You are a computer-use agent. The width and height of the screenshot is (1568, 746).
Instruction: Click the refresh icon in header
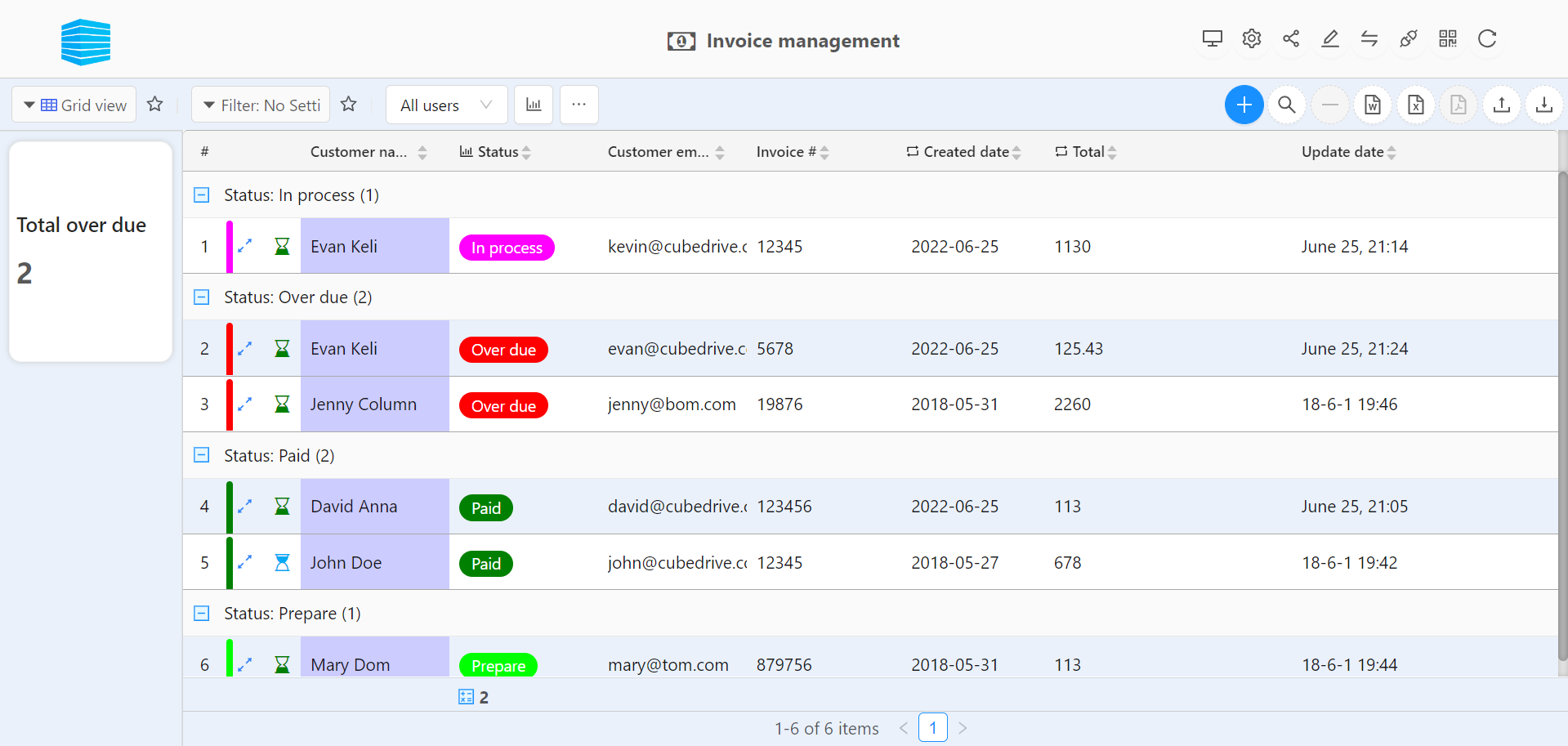coord(1486,38)
